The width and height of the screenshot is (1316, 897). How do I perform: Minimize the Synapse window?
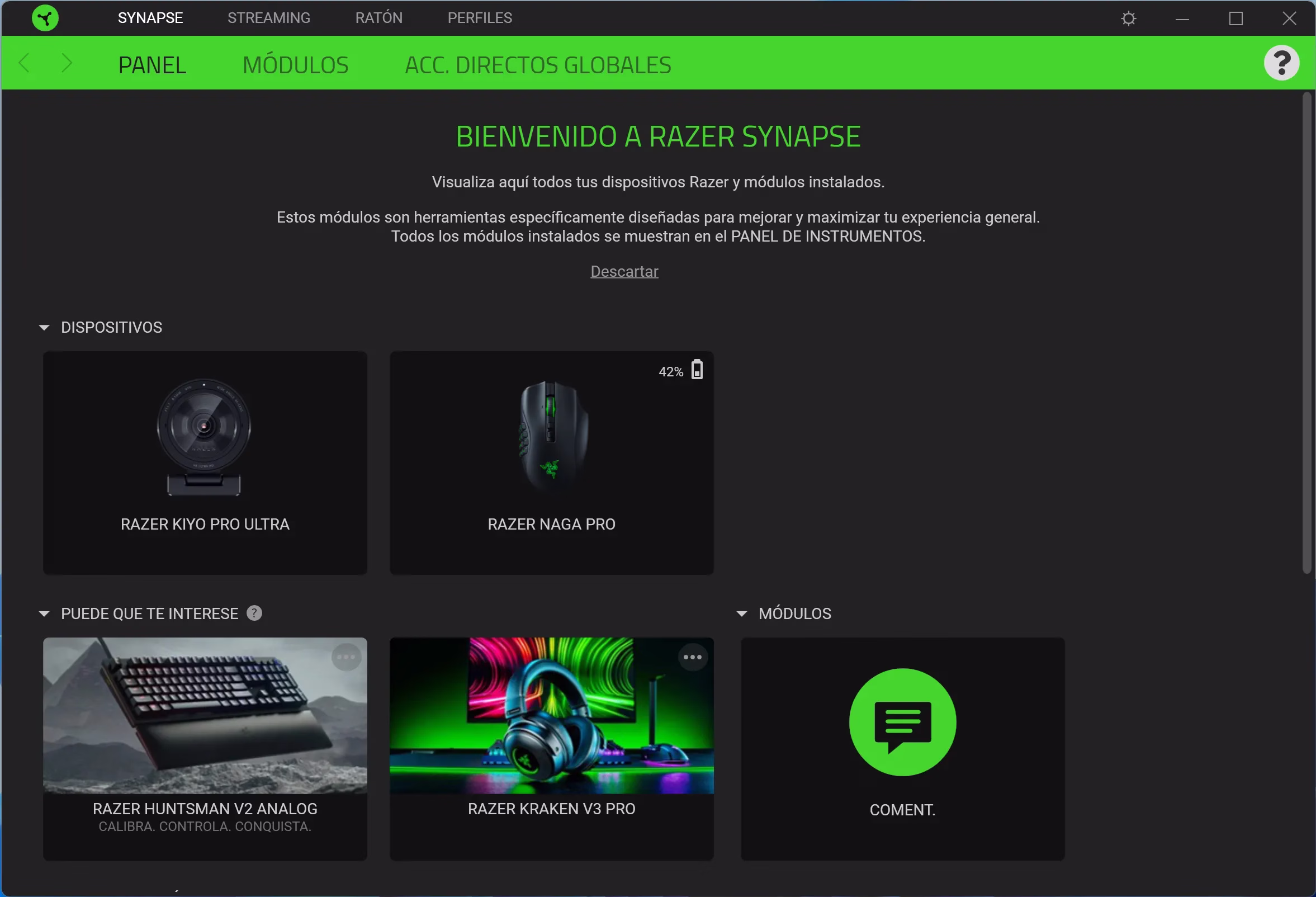[x=1182, y=18]
